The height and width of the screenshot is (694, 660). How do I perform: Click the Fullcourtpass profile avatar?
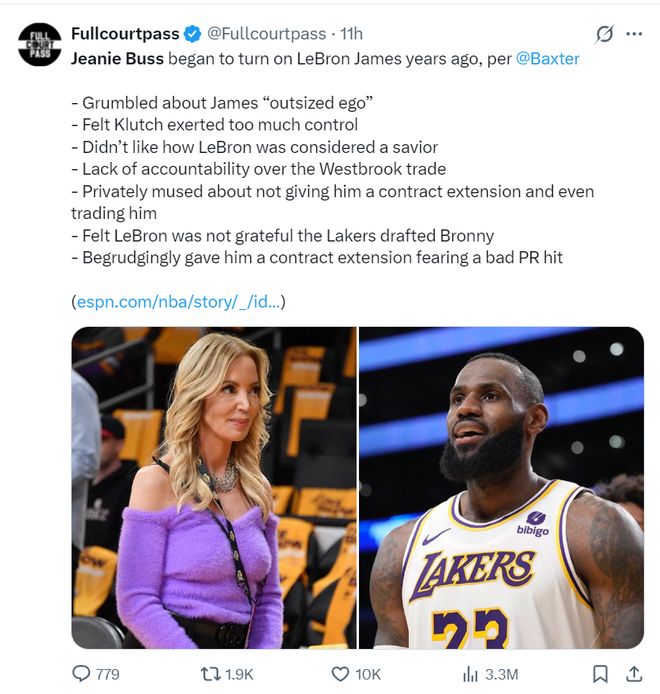(x=39, y=44)
